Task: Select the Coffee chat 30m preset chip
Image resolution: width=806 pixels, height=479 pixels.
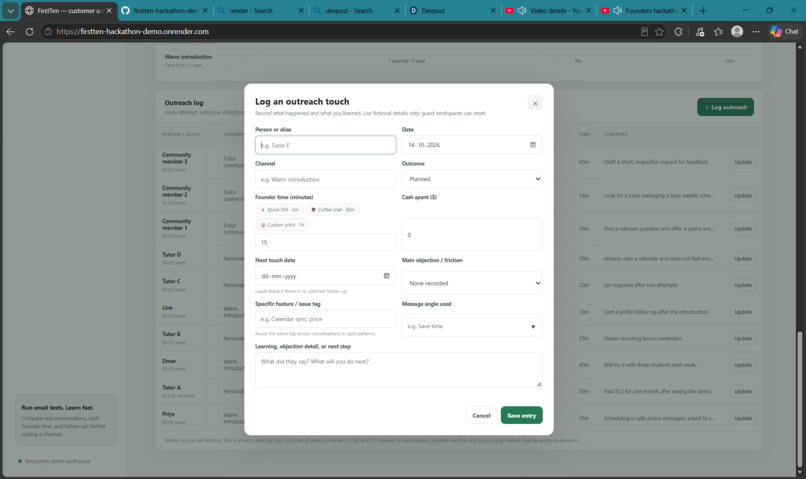Action: click(333, 210)
